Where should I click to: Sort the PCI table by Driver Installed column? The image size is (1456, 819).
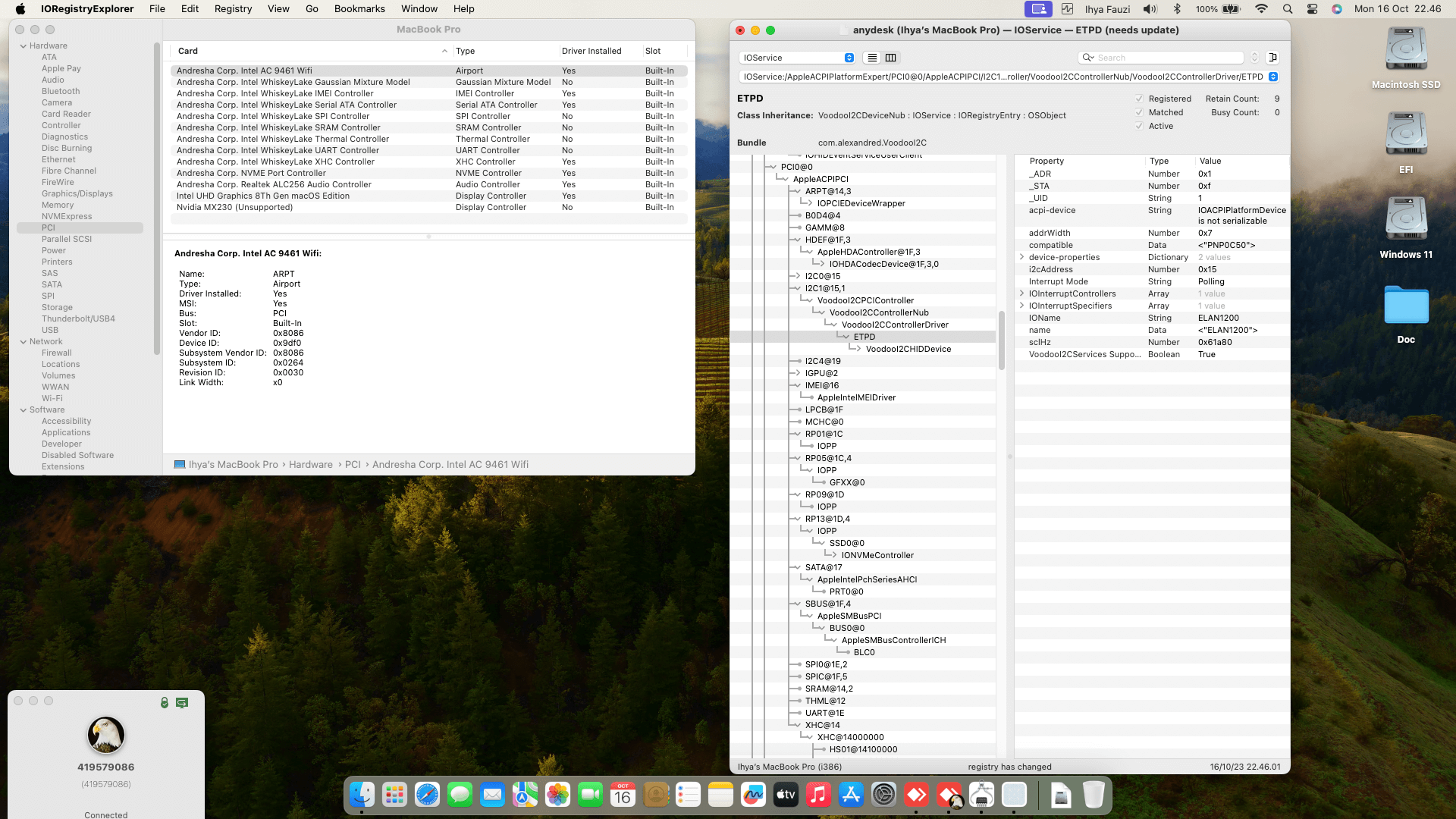point(600,51)
